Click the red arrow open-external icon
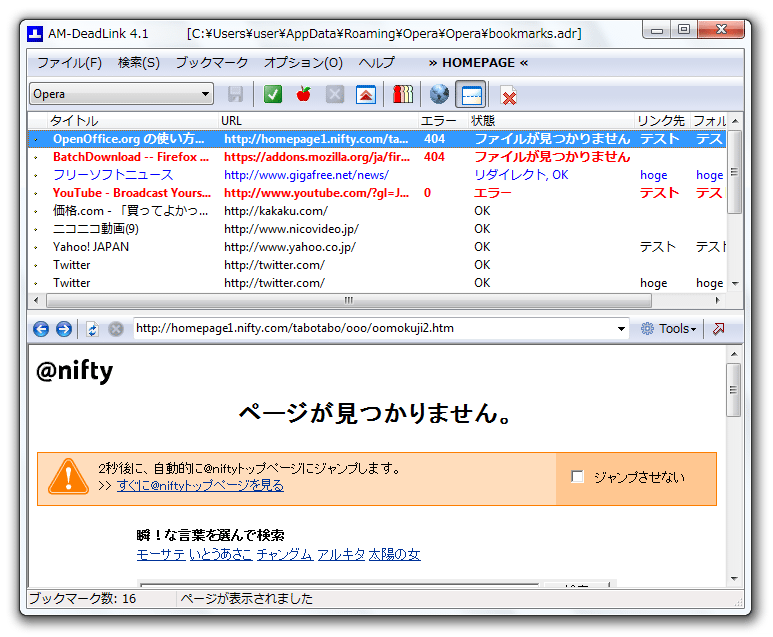 pos(719,329)
